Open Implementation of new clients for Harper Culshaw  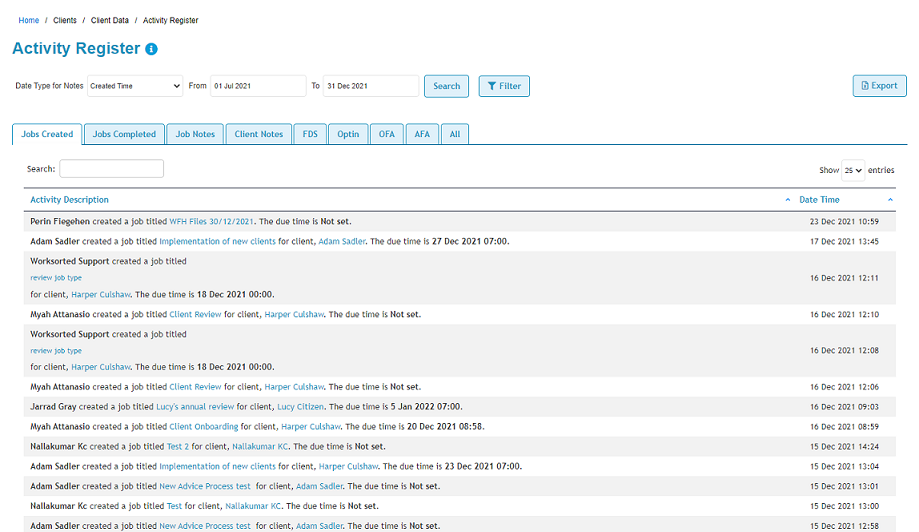(217, 466)
